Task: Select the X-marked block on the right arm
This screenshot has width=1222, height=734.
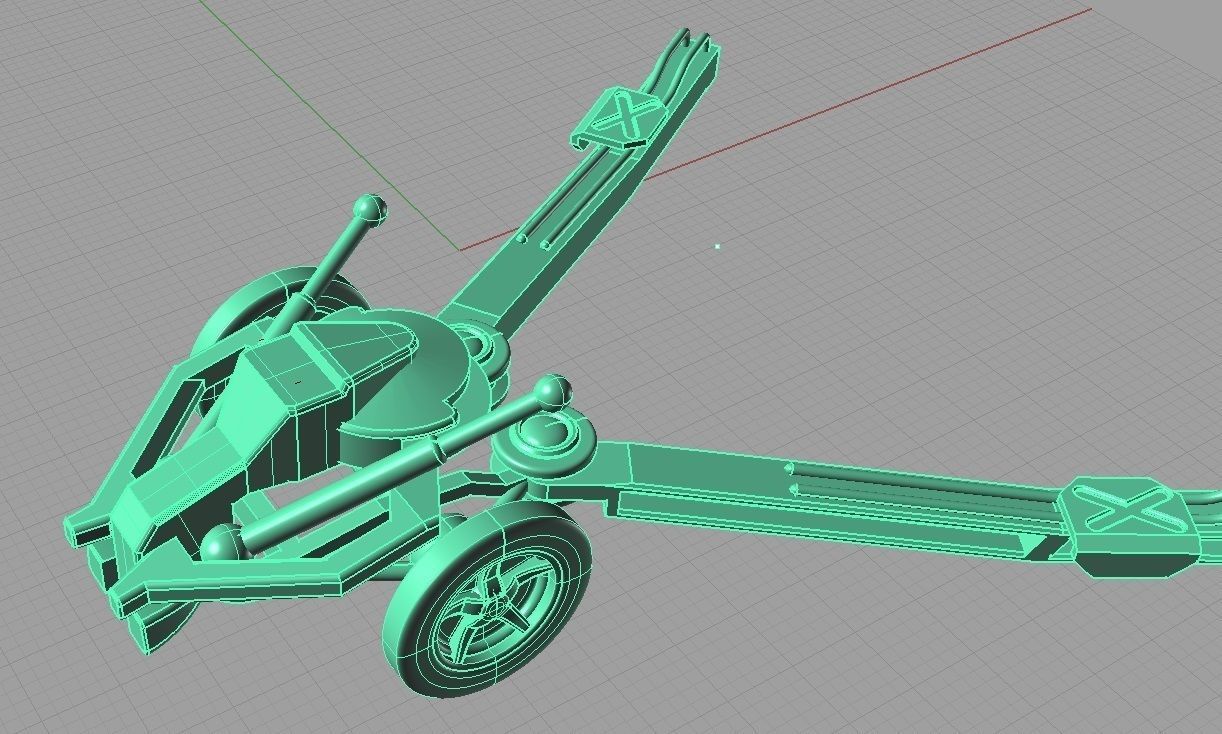Action: tap(1130, 528)
